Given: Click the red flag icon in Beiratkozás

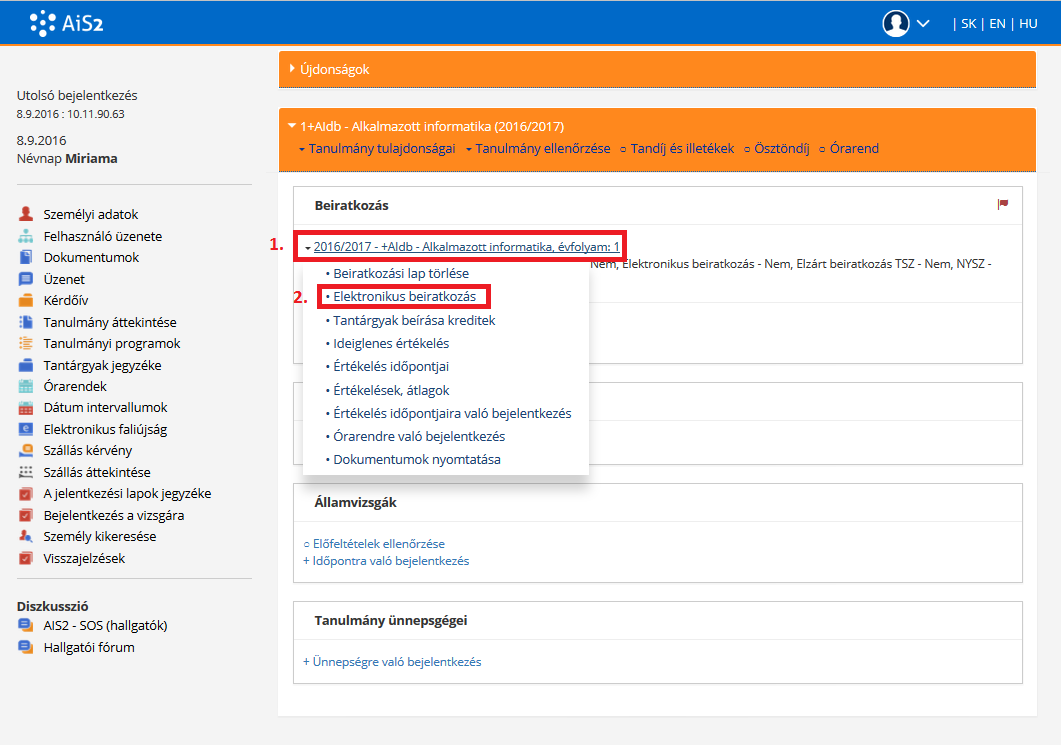Looking at the screenshot, I should click(1003, 204).
